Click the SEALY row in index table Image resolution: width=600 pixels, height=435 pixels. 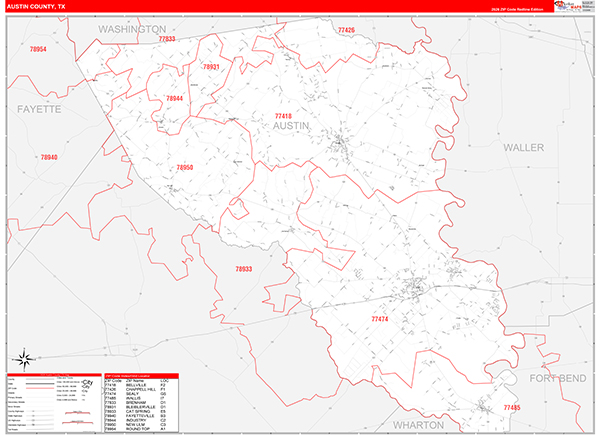click(142, 394)
